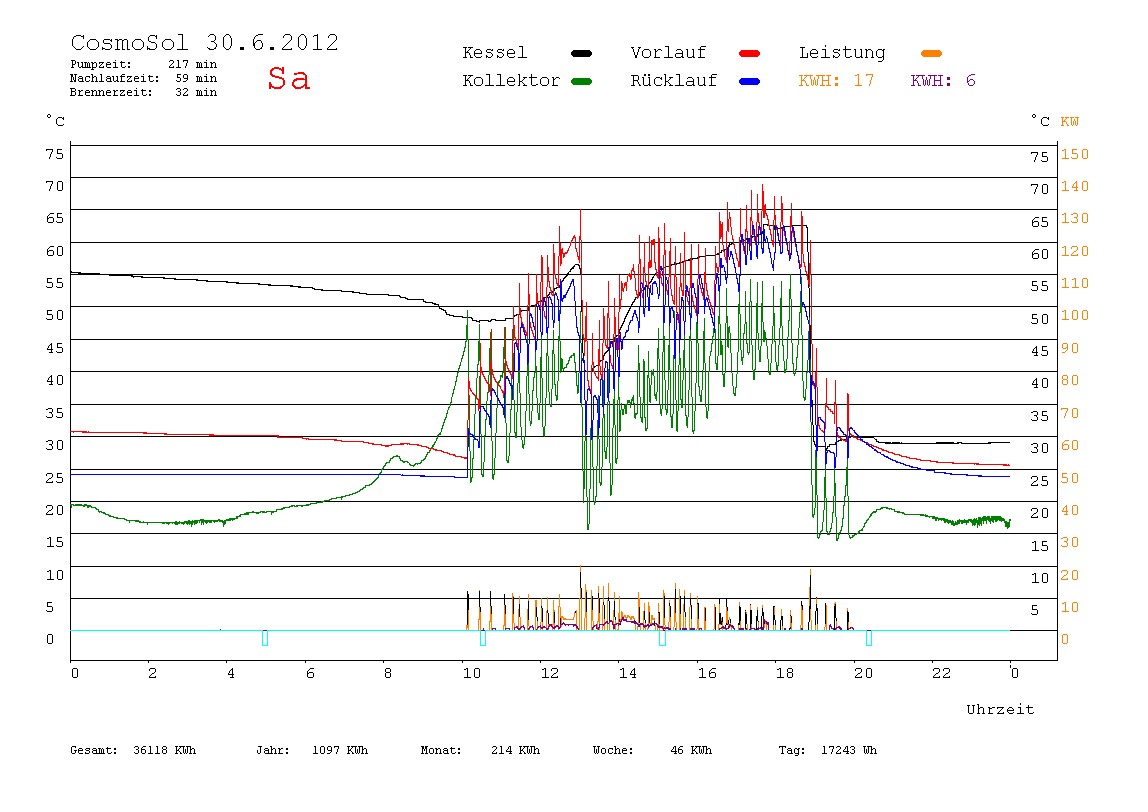
Task: Click the cyan marker just after hour 10
Action: [482, 638]
